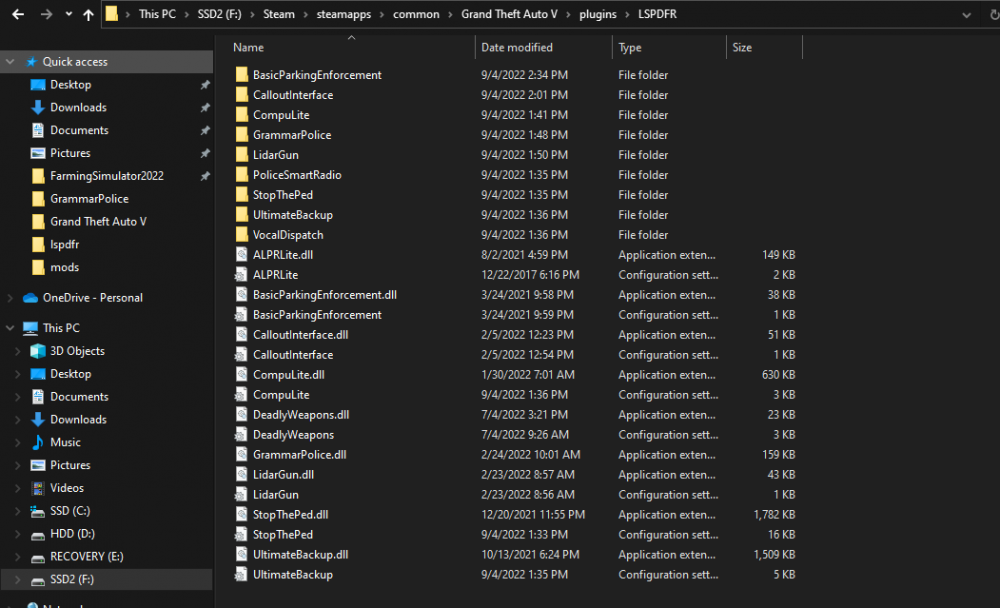Select the GrammarPolice folder icon in list
This screenshot has height=608, width=1000.
241,135
